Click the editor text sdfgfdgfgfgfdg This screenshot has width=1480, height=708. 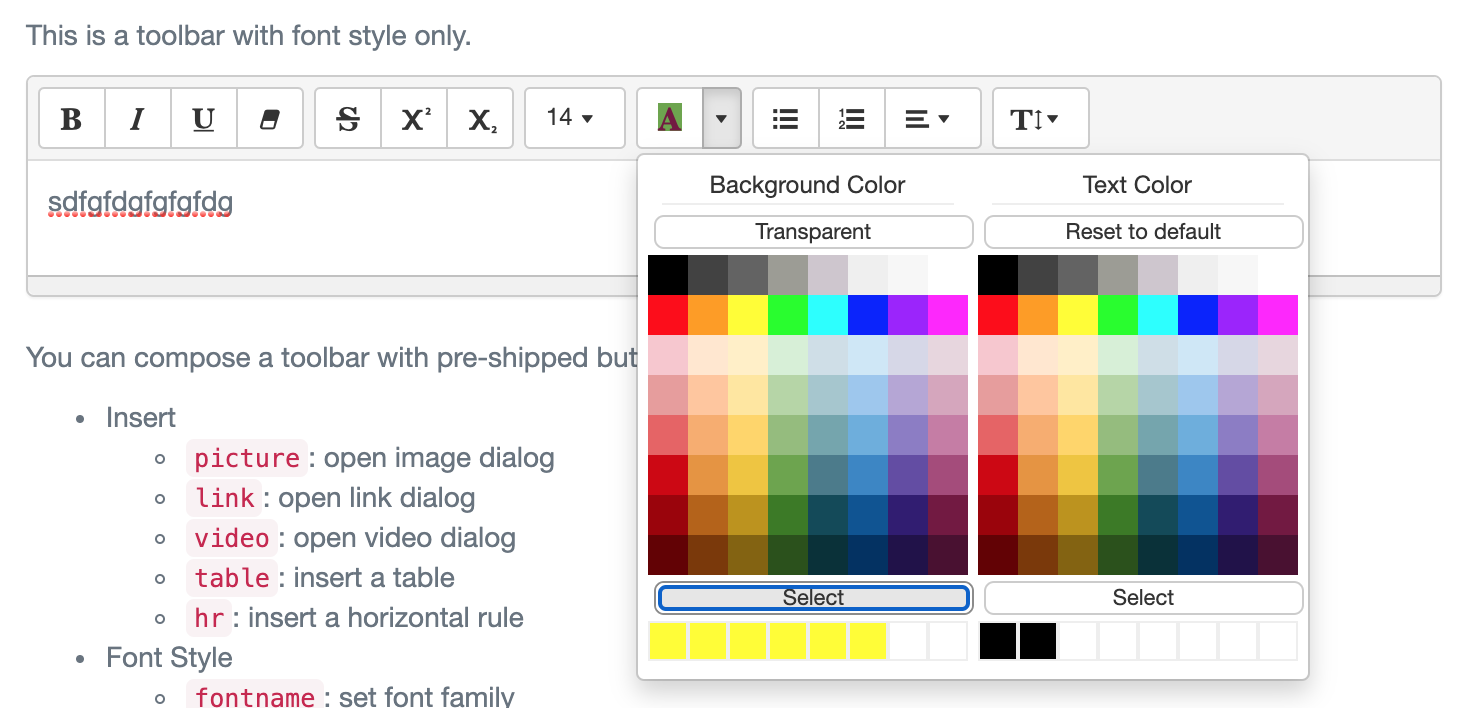(x=140, y=204)
